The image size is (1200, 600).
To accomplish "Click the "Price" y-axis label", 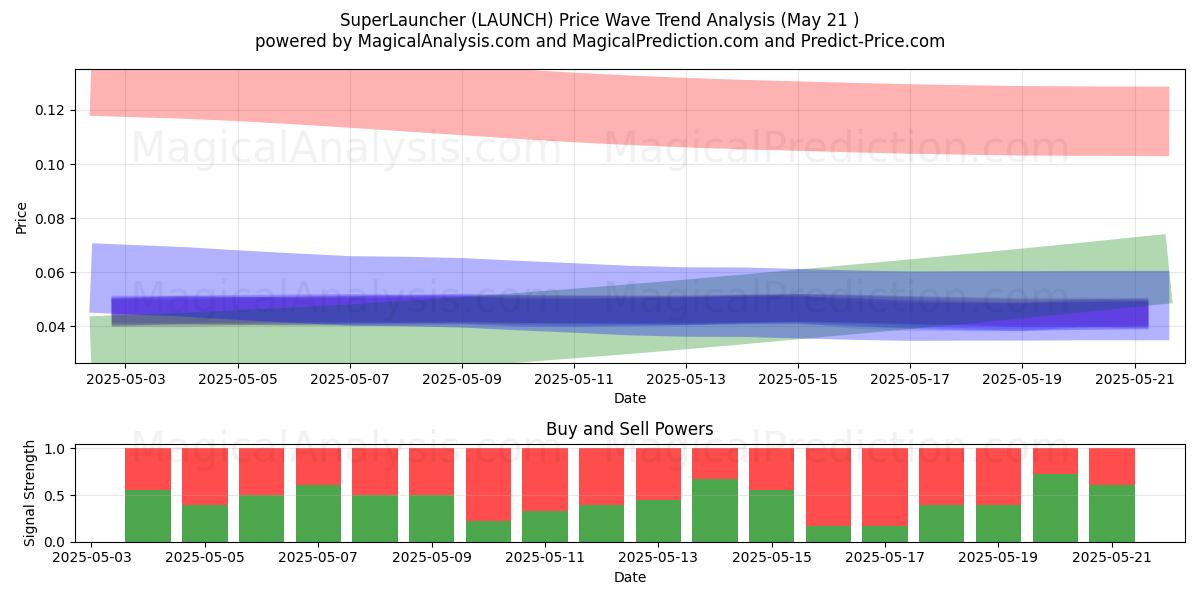I will pos(22,217).
